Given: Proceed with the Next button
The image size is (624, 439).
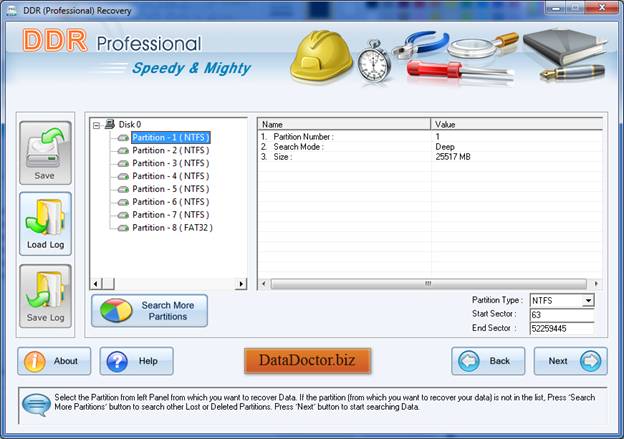Looking at the screenshot, I should click(x=570, y=361).
